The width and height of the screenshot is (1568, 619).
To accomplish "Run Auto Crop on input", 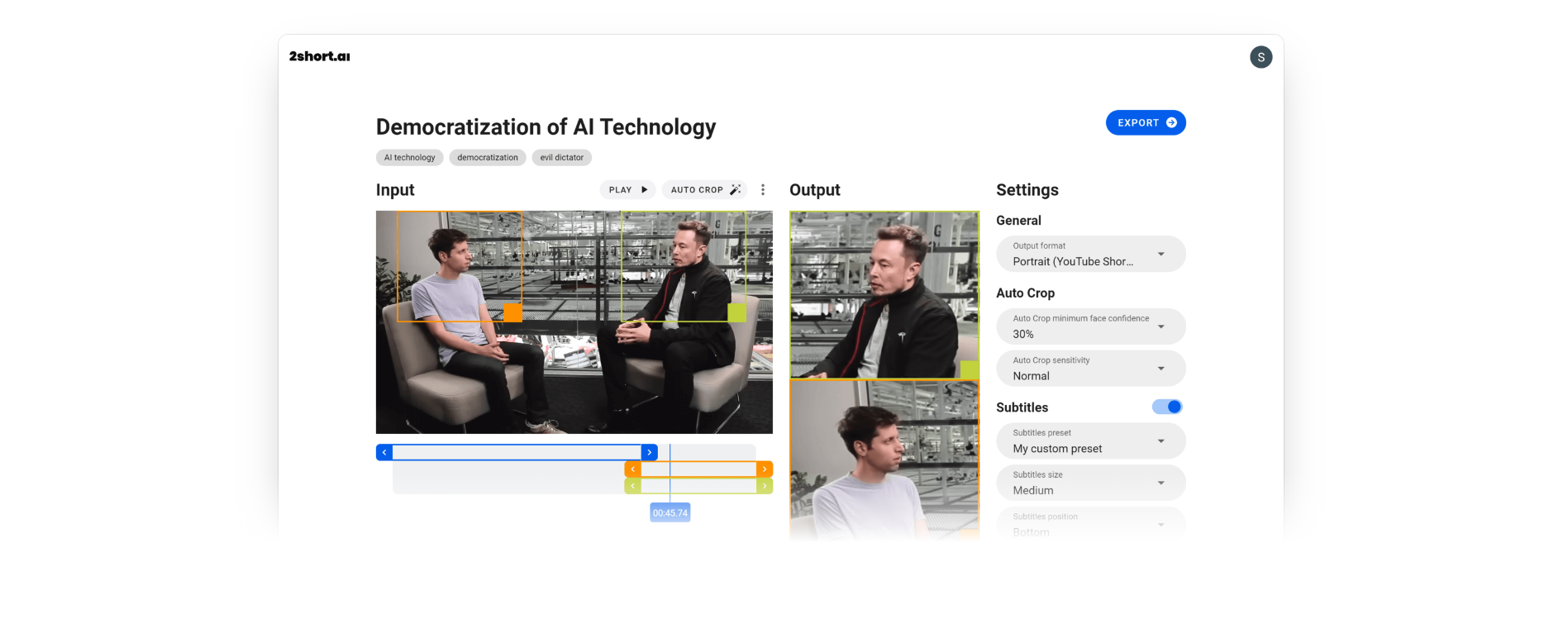I will (x=704, y=190).
